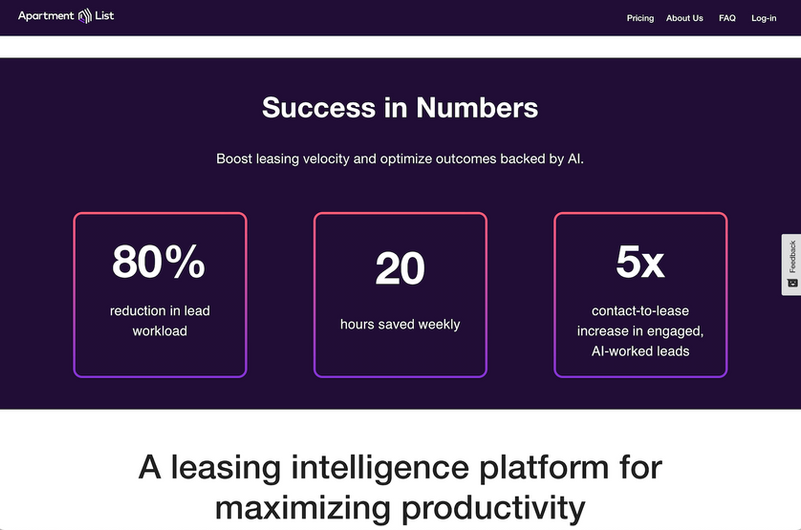The width and height of the screenshot is (801, 530).
Task: Click the "Boost leasing velocity" subtitle text
Action: [x=400, y=159]
